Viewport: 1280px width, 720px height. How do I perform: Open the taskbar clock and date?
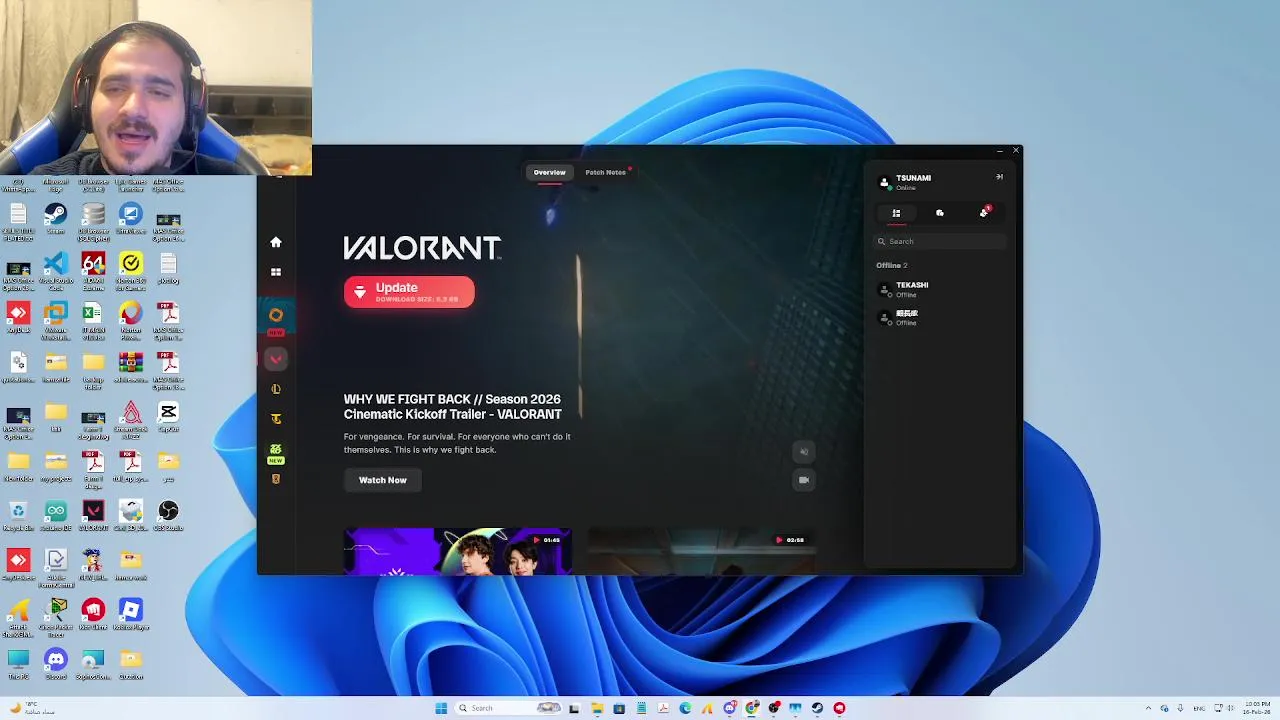1257,708
